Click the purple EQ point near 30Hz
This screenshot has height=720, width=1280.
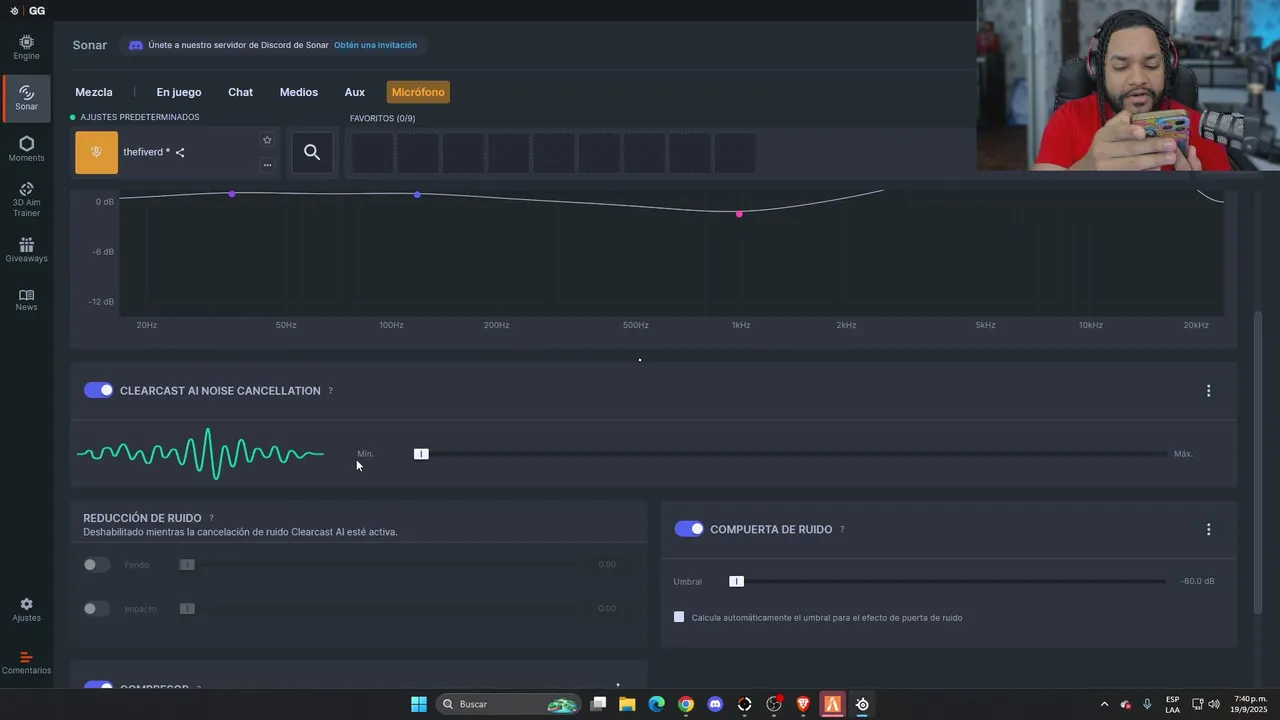(232, 194)
